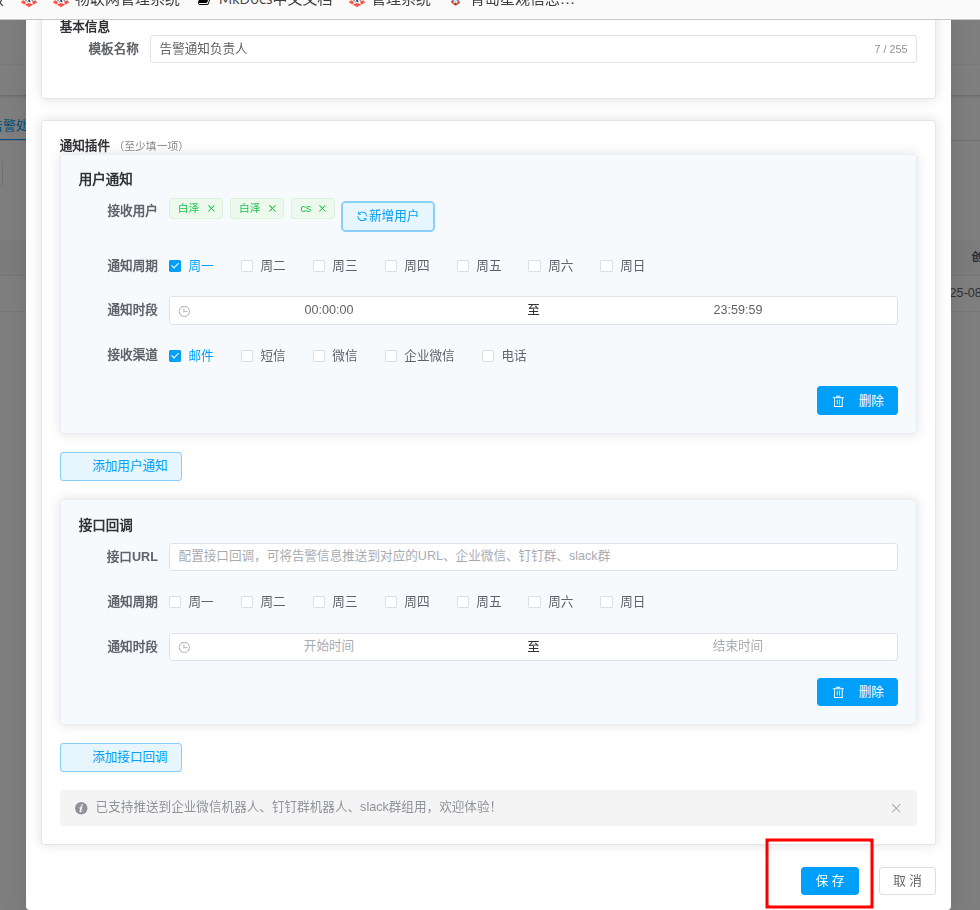
Task: Dismiss the Slack support notice via its ×
Action: point(896,808)
